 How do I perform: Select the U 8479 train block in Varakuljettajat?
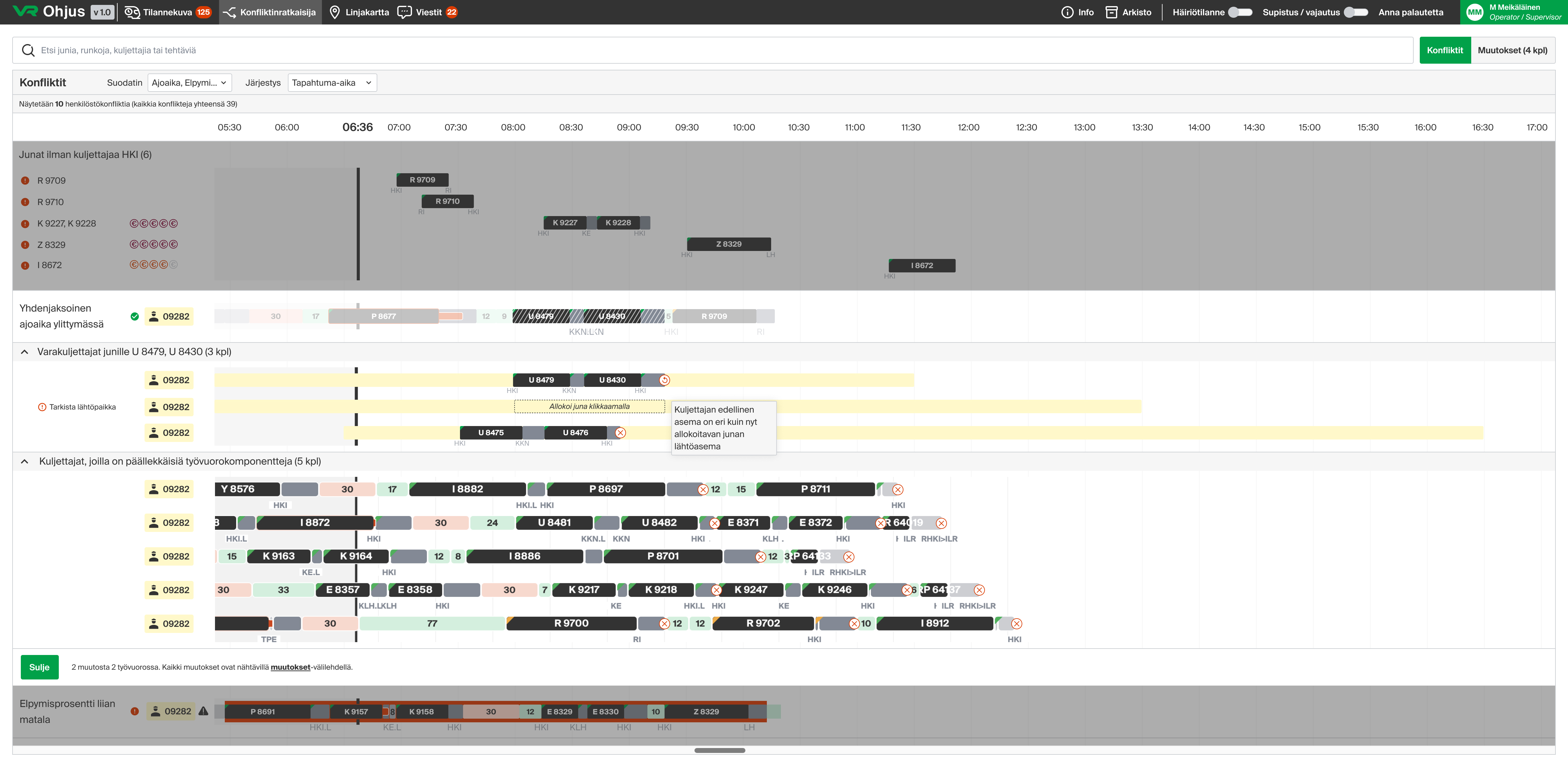tap(541, 380)
